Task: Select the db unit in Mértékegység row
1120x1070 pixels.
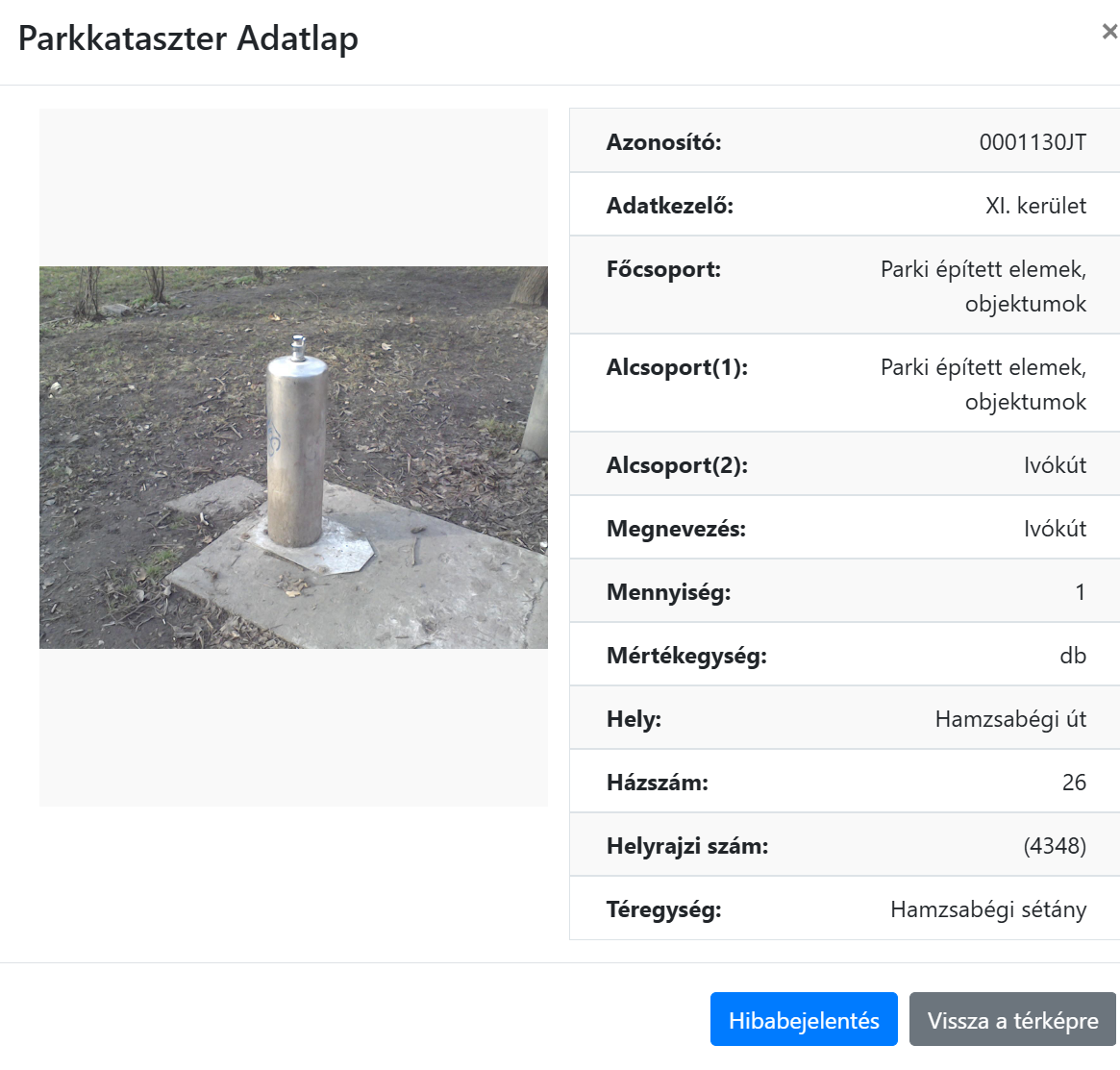Action: tap(1072, 656)
